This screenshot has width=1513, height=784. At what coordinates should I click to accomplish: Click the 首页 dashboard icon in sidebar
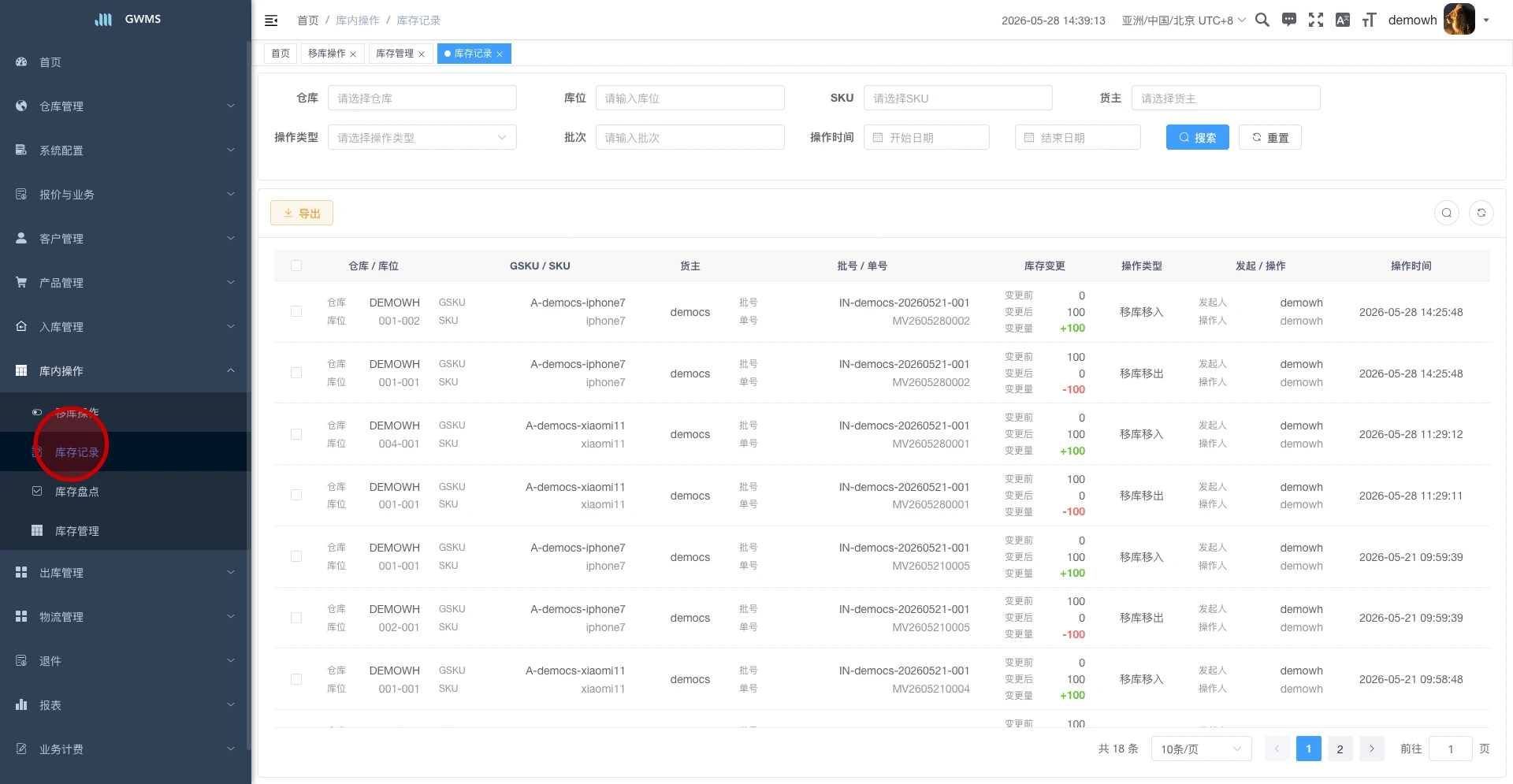click(x=21, y=61)
